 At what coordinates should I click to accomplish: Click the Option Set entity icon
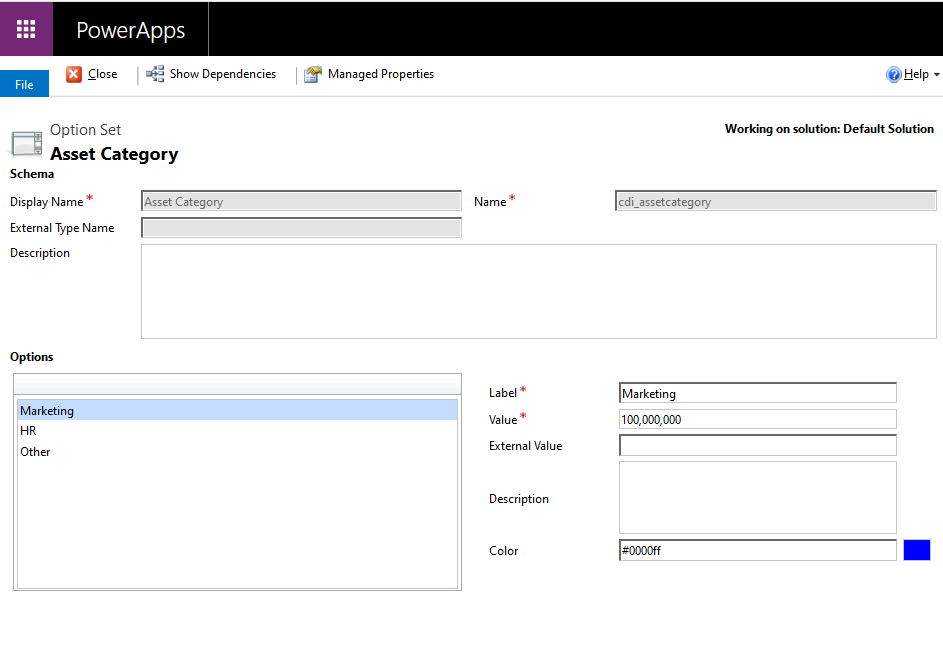tap(26, 144)
